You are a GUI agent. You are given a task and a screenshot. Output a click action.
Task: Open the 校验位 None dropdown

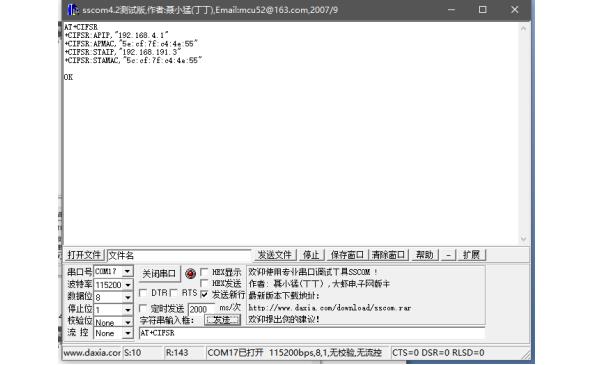(x=127, y=322)
